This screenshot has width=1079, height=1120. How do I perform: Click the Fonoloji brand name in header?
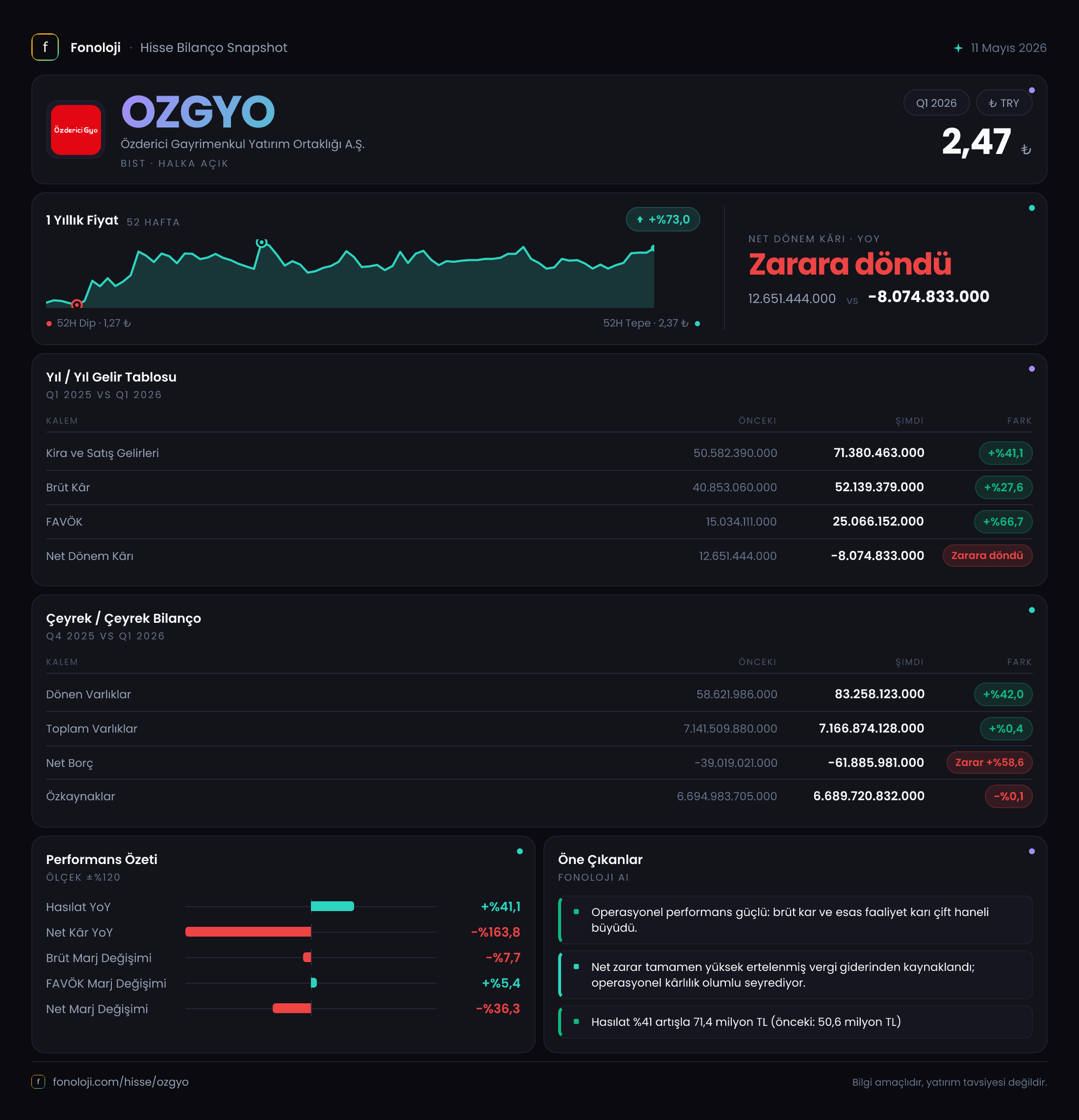(x=96, y=48)
